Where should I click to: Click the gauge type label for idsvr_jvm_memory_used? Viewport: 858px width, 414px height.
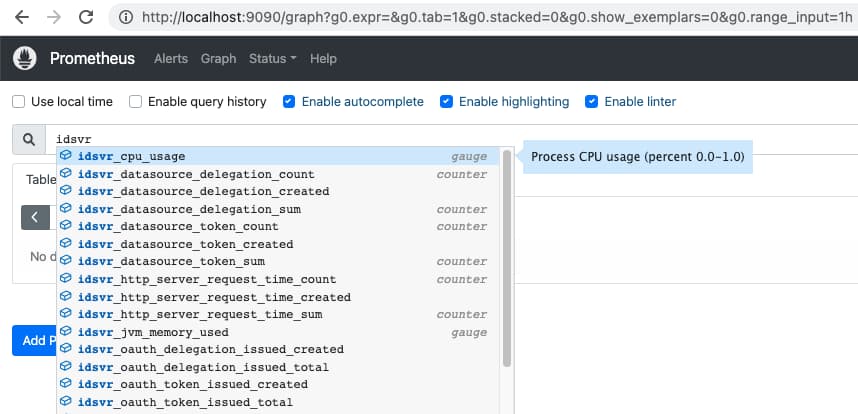coord(469,333)
